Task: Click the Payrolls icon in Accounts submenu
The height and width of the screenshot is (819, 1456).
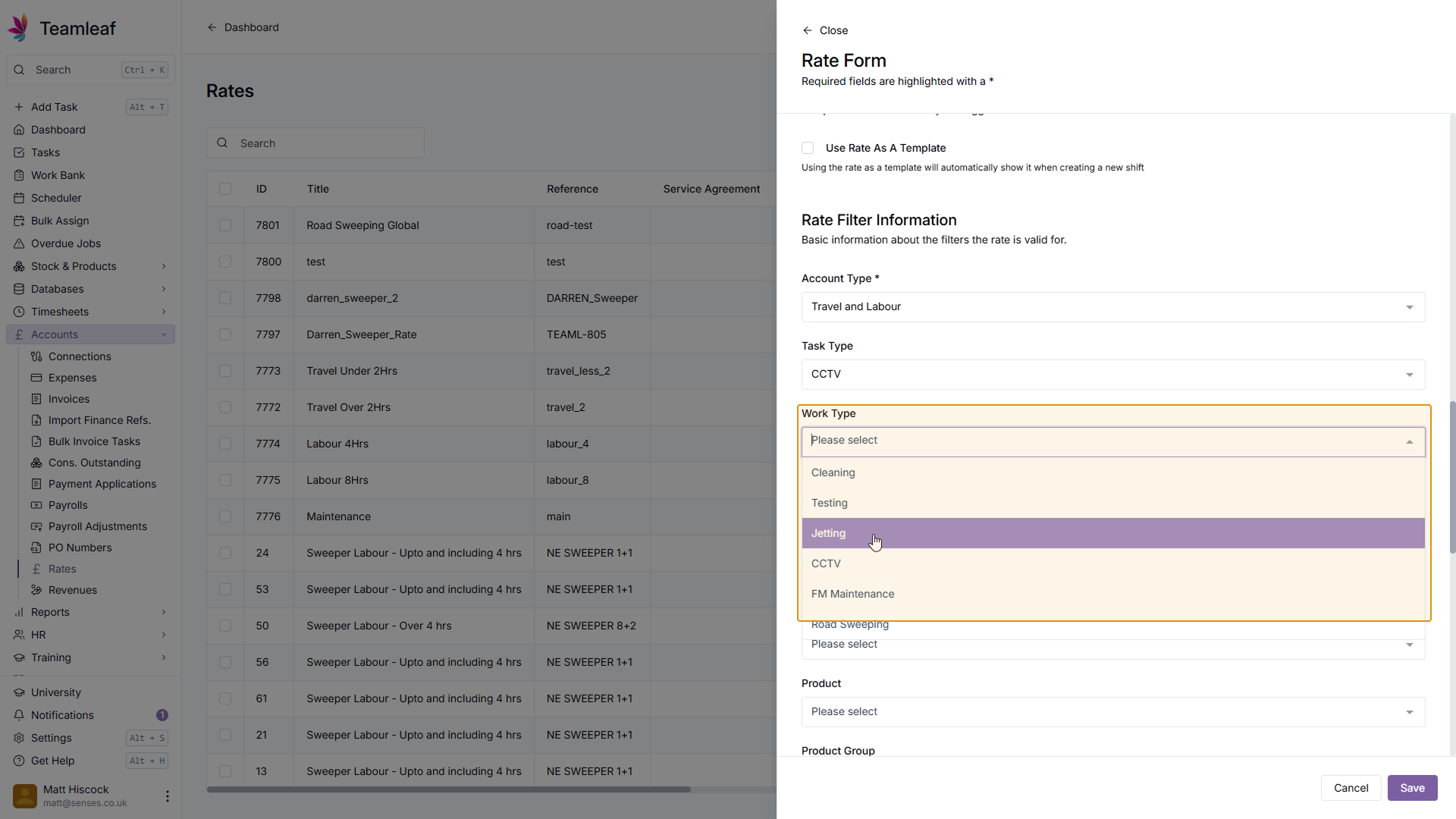Action: point(36,505)
